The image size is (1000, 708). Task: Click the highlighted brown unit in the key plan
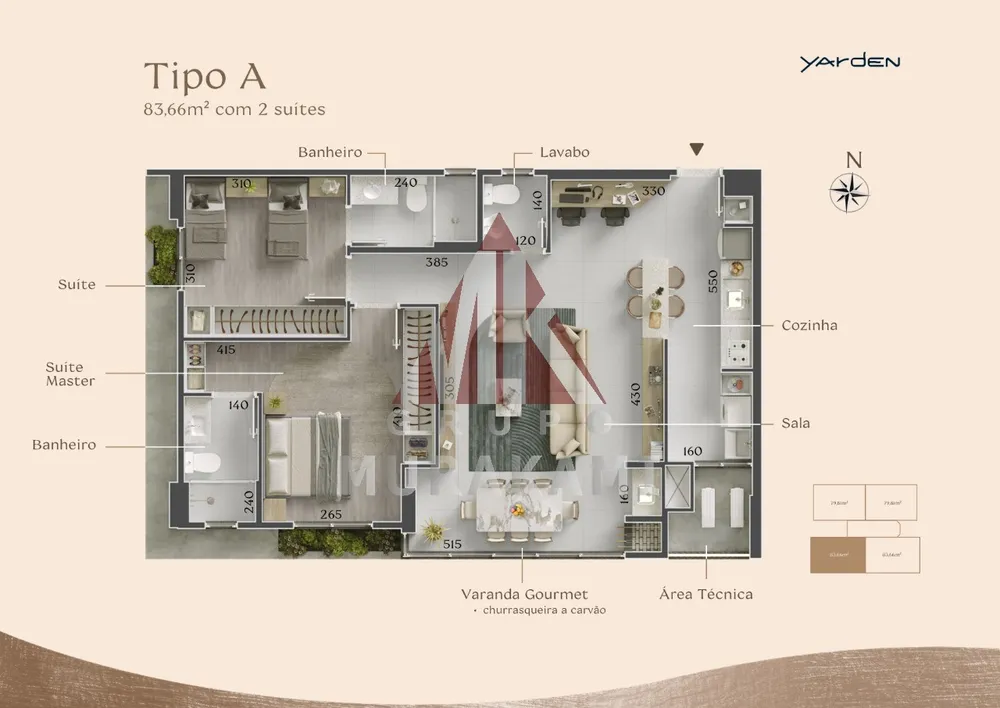[x=838, y=555]
